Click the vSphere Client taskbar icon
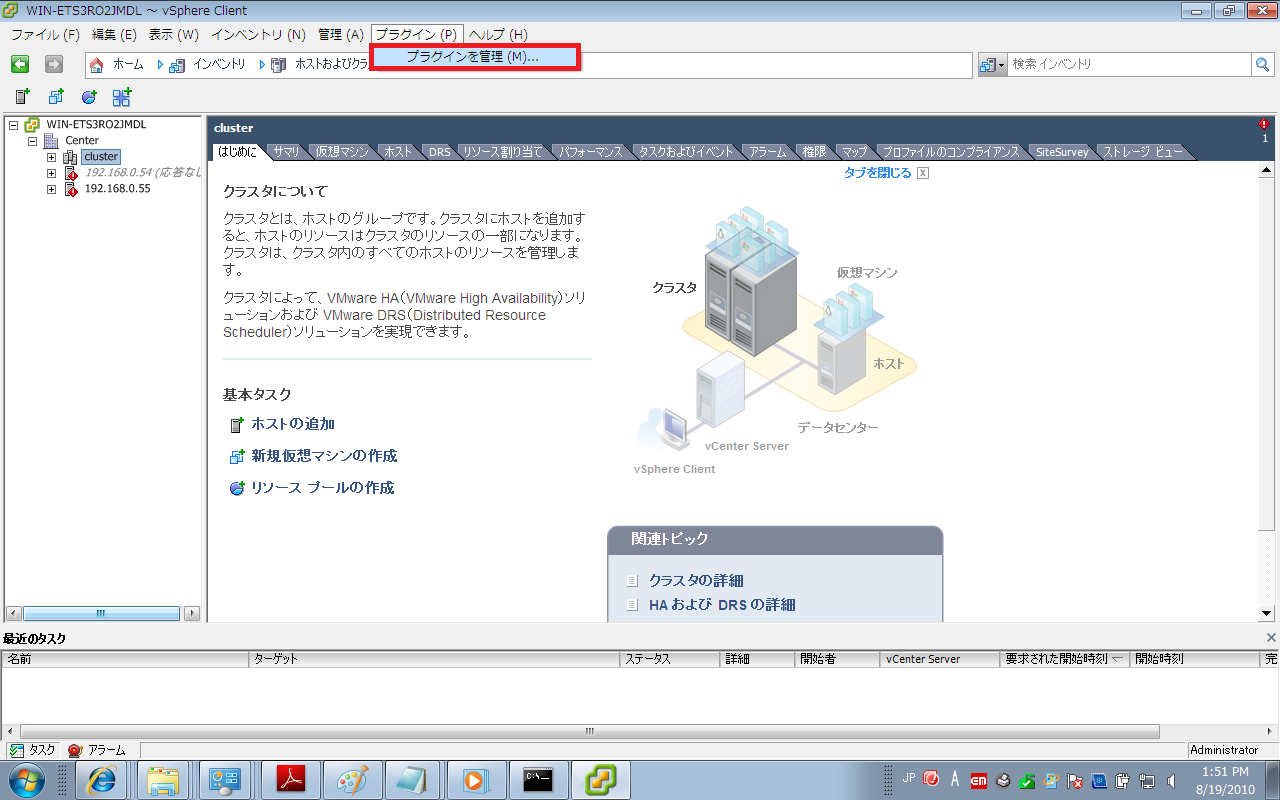The image size is (1280, 800). tap(600, 779)
